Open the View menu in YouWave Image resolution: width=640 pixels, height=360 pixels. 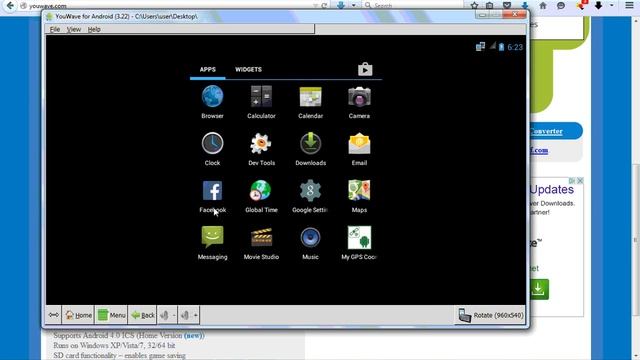tap(73, 29)
